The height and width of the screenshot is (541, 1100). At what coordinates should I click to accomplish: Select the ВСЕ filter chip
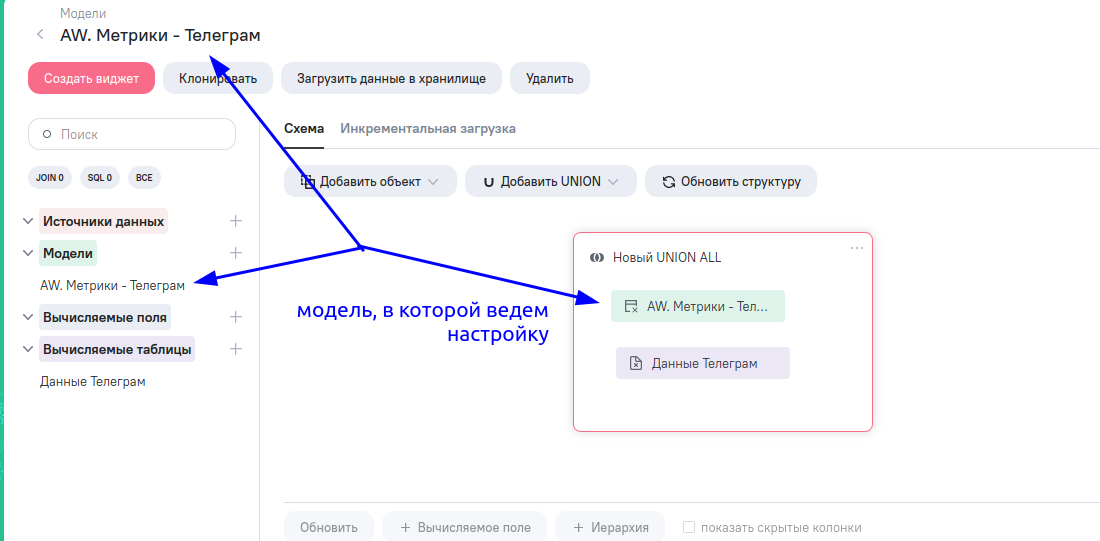coord(145,178)
